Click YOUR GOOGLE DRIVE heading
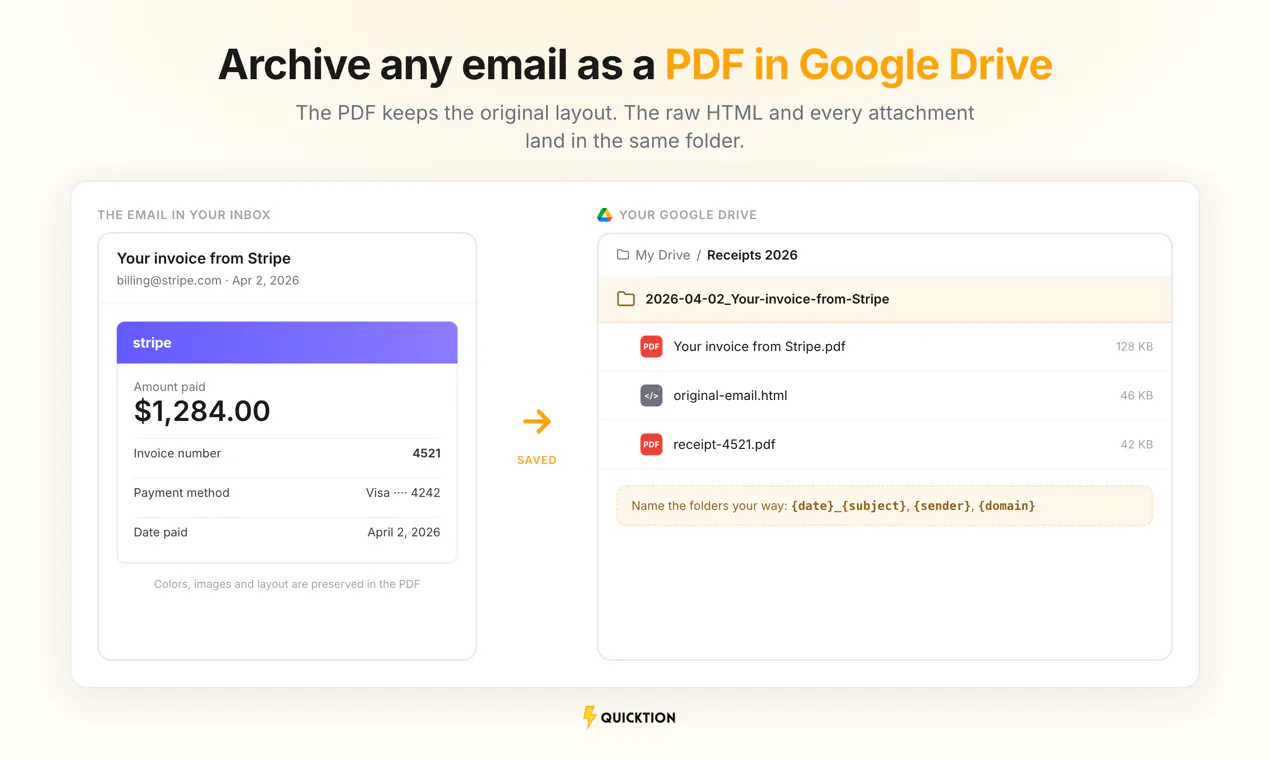This screenshot has width=1270, height=760. point(688,215)
